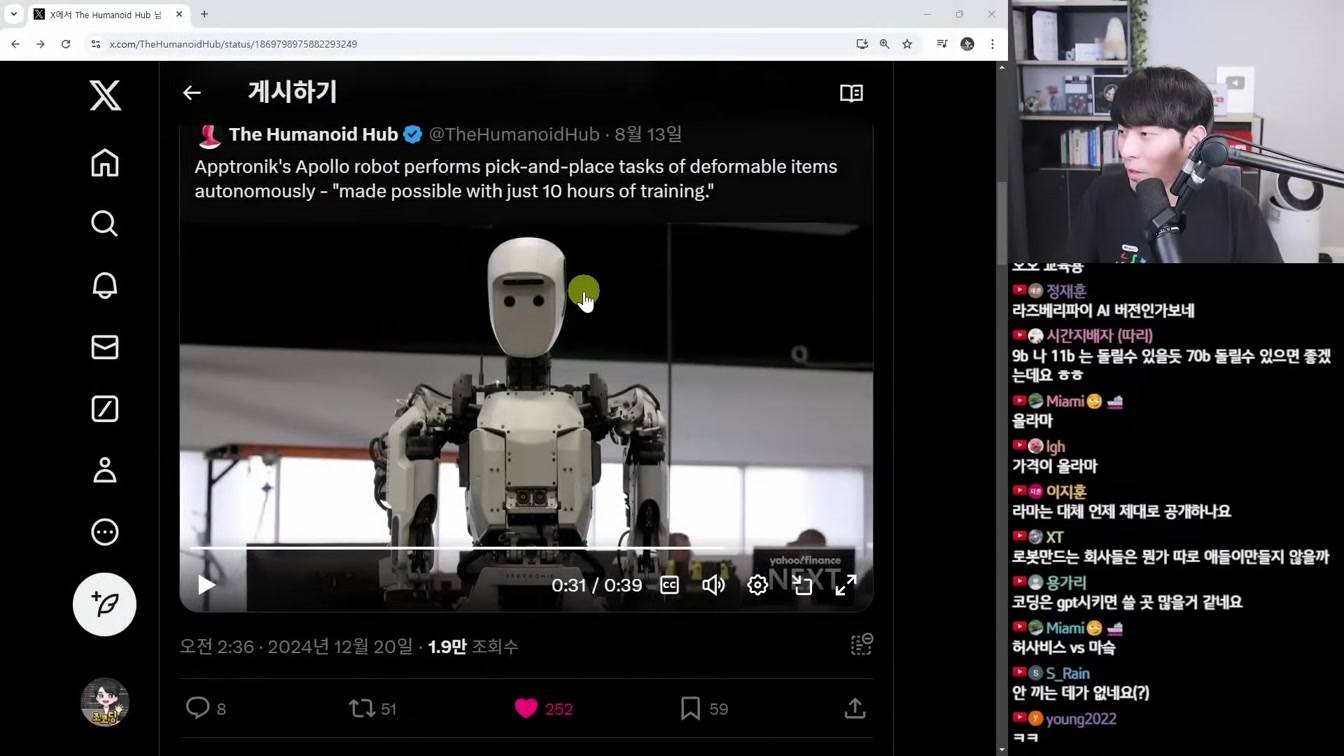The height and width of the screenshot is (756, 1344).
Task: Open browser media control icon
Action: pos(942,44)
